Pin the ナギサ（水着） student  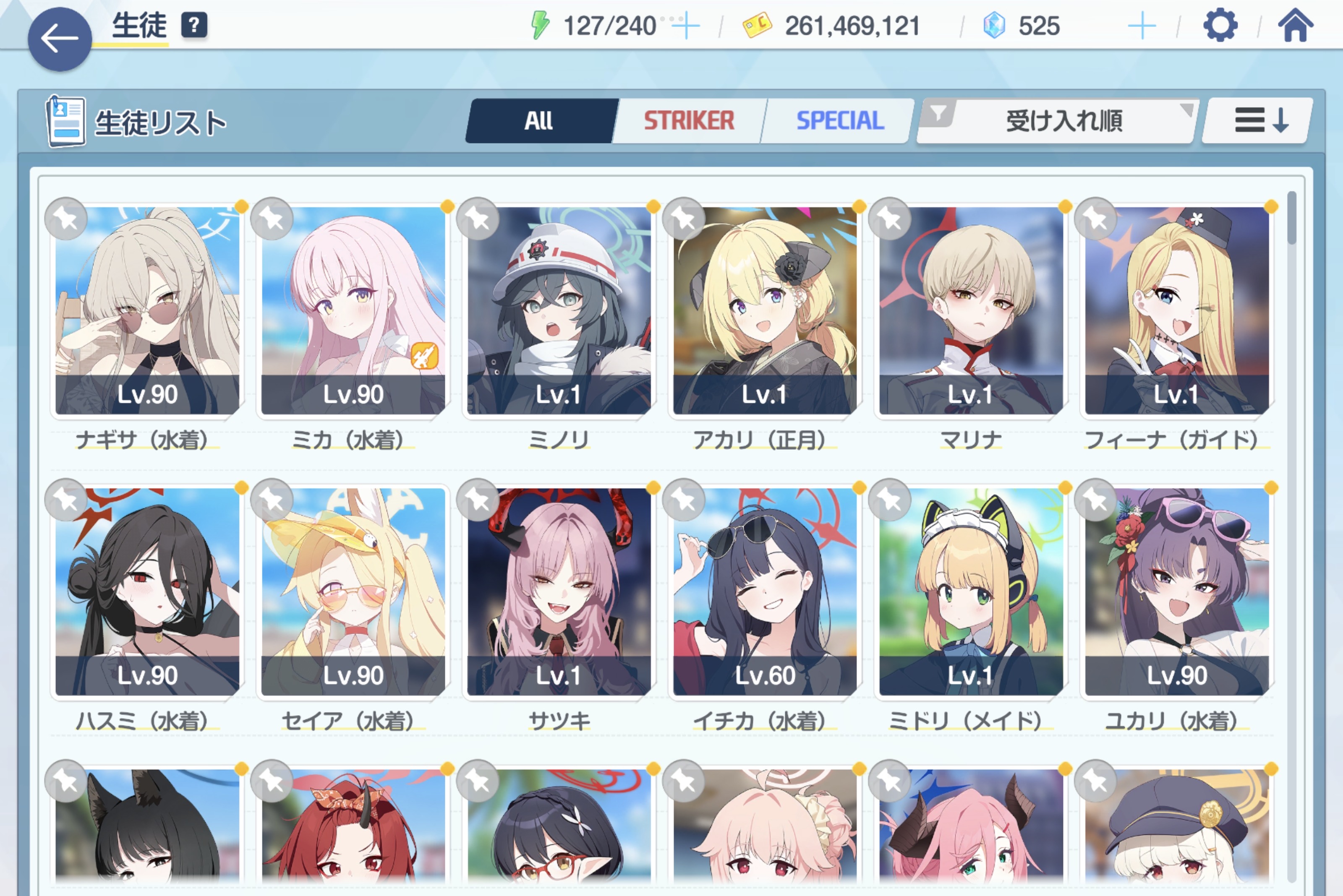(66, 219)
